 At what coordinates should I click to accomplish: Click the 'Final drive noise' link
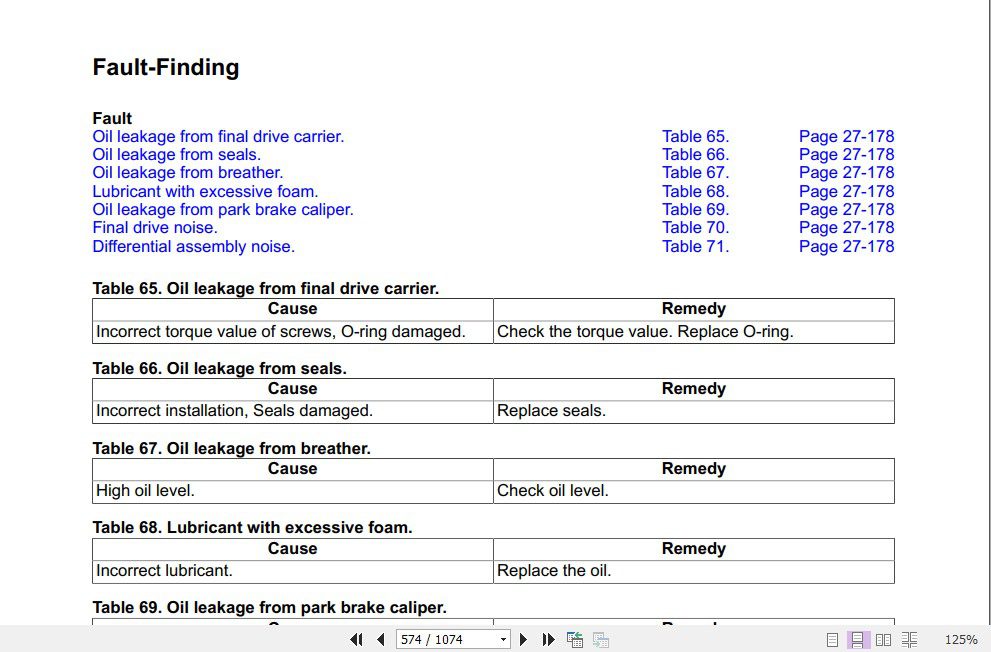click(x=155, y=228)
